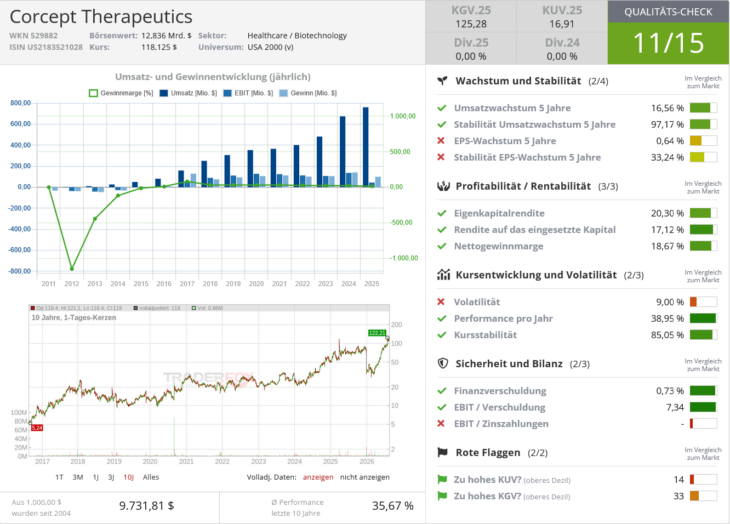Click green check beside Eigenkapitalrendite

(x=442, y=213)
